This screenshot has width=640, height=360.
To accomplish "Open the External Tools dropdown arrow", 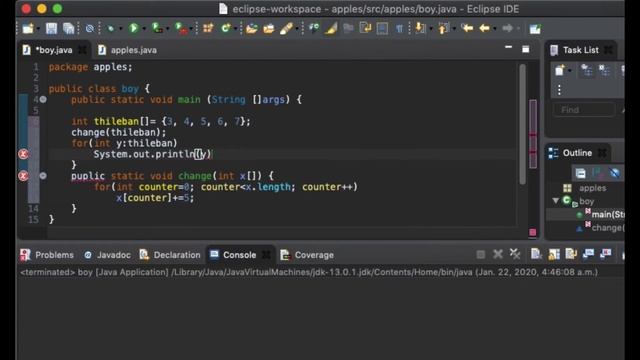I will pyautogui.click(x=191, y=29).
